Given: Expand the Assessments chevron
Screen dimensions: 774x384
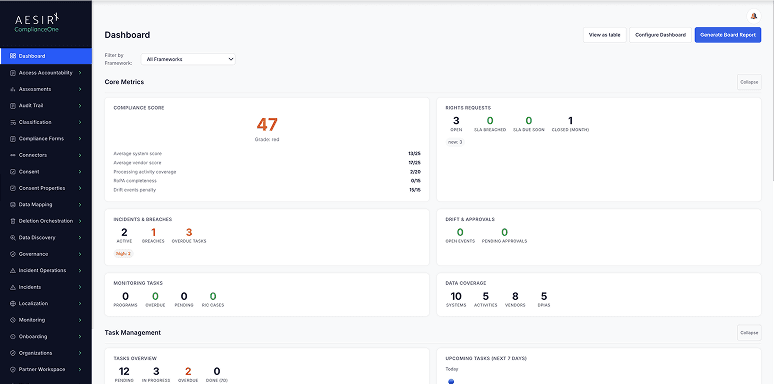Looking at the screenshot, I should pyautogui.click(x=80, y=89).
